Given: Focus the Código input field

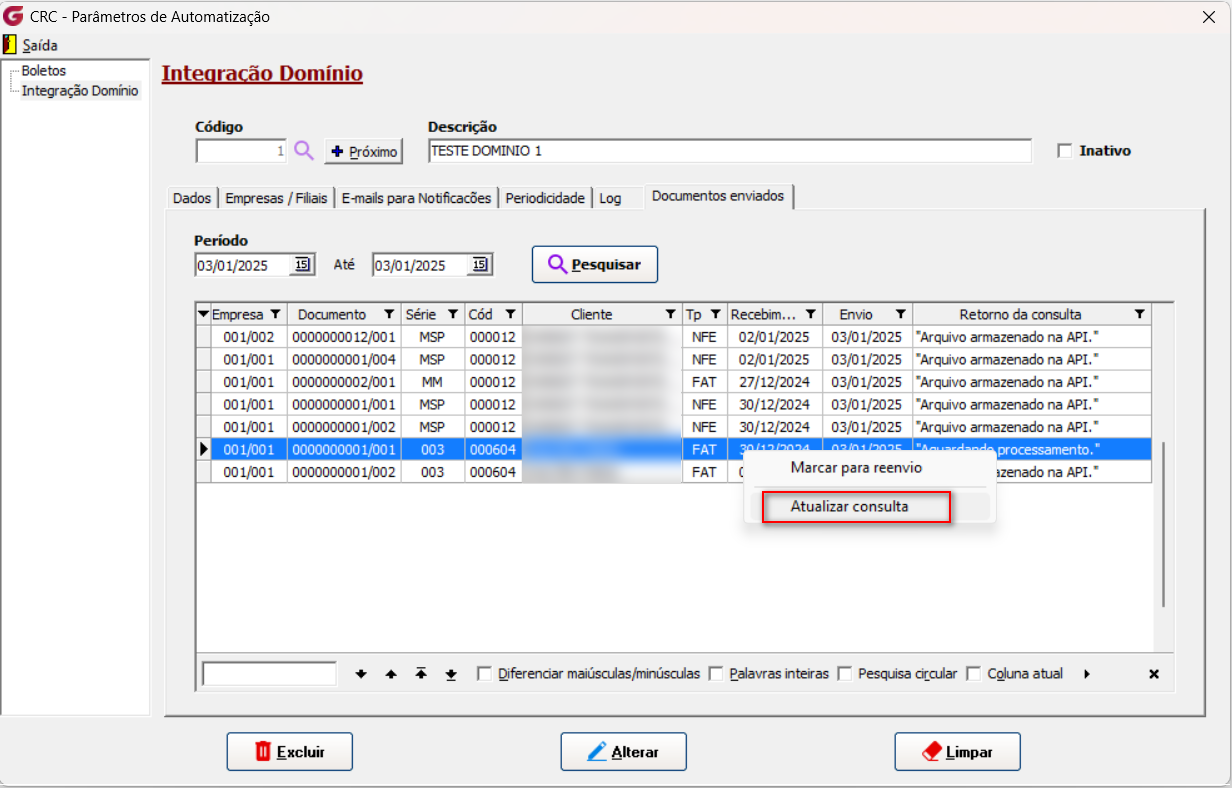Looking at the screenshot, I should tap(242, 151).
